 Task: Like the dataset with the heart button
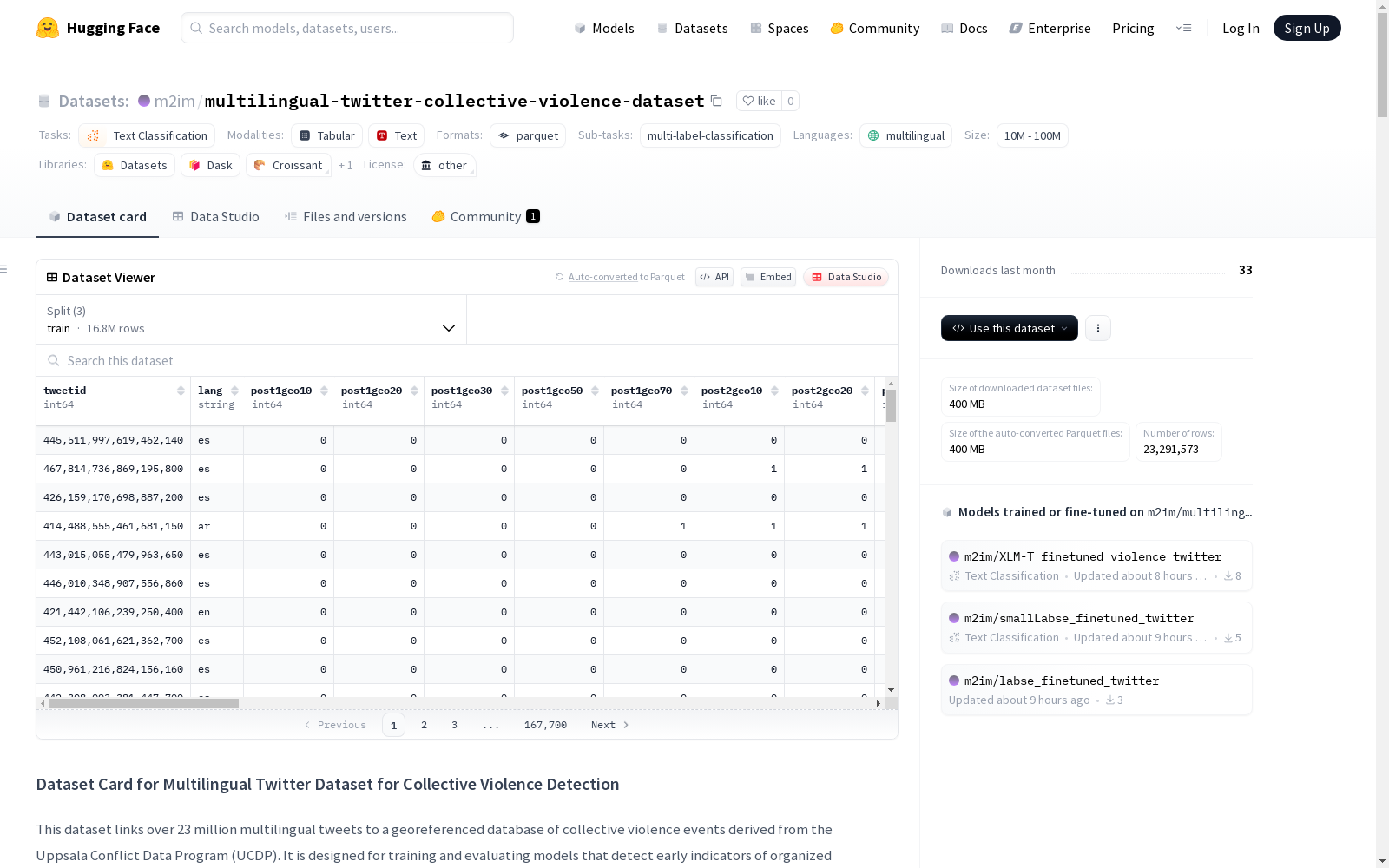[759, 101]
